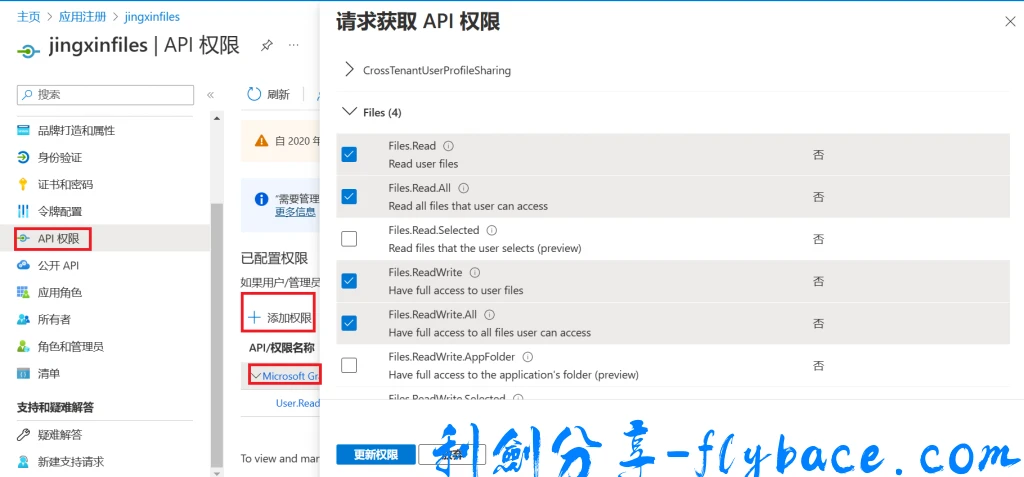Open the API 权限 menu item
The width and height of the screenshot is (1024, 477).
[59, 238]
